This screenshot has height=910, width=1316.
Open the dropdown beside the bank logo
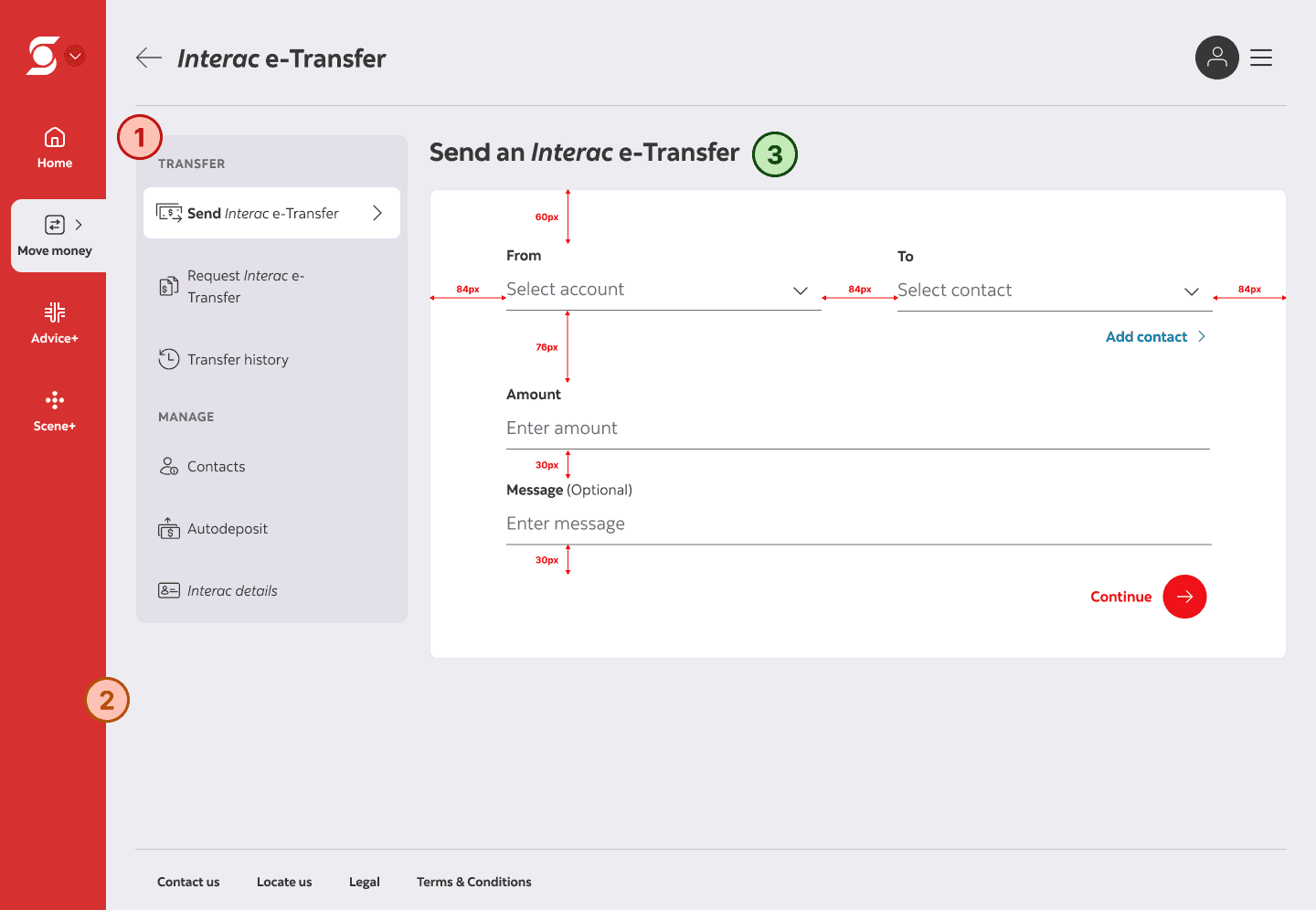(76, 56)
